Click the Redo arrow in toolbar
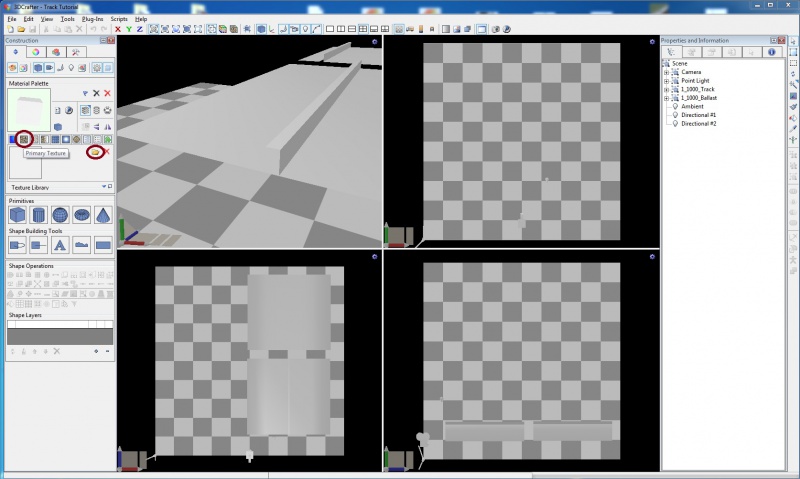The height and width of the screenshot is (479, 800). pos(104,29)
